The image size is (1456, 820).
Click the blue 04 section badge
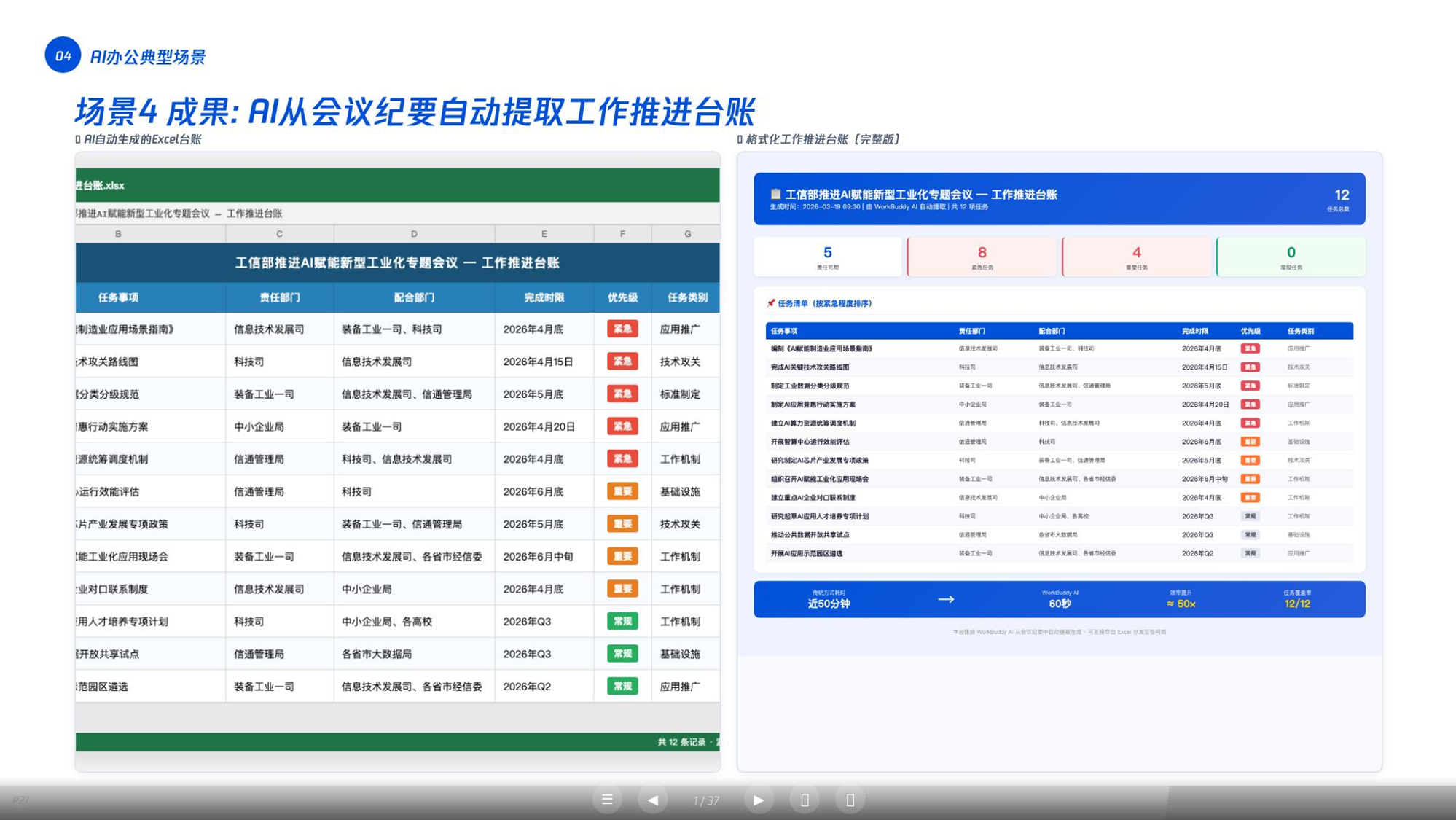tap(63, 55)
